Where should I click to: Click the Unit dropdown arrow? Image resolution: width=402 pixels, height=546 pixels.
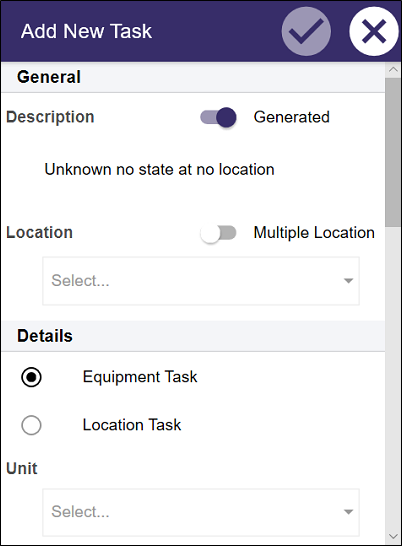tap(348, 512)
